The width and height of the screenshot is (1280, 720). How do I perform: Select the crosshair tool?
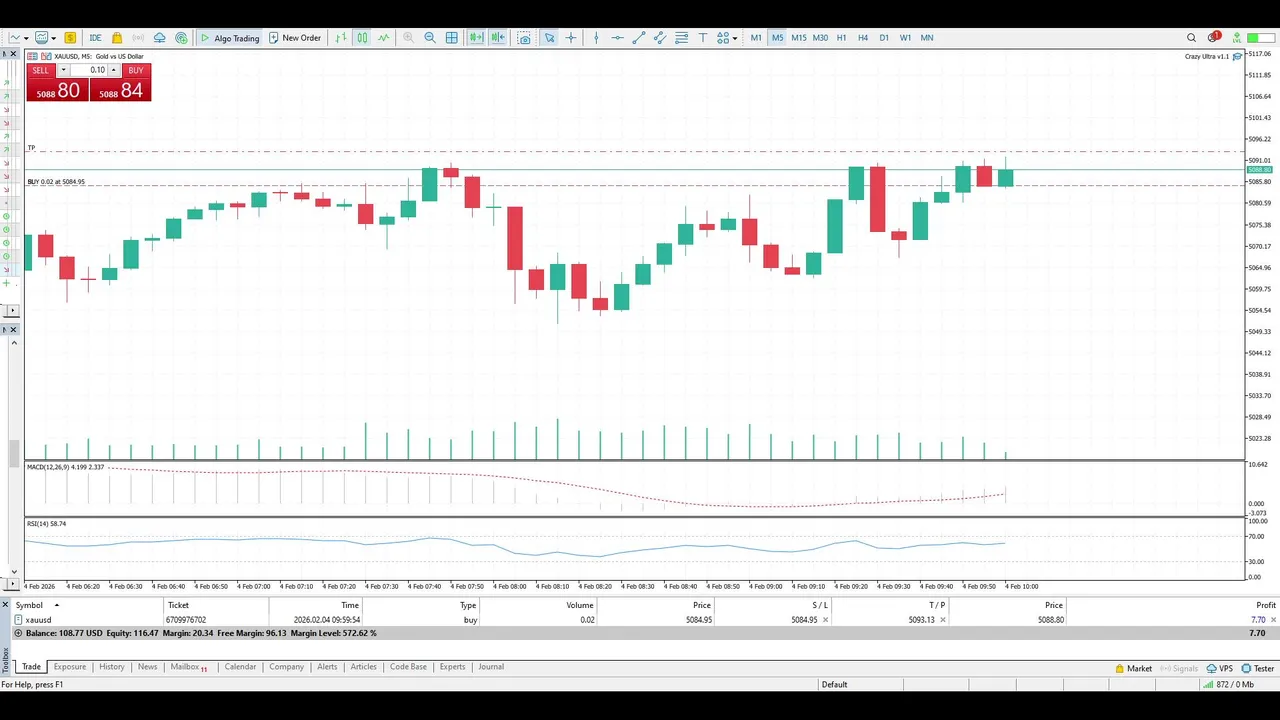571,38
